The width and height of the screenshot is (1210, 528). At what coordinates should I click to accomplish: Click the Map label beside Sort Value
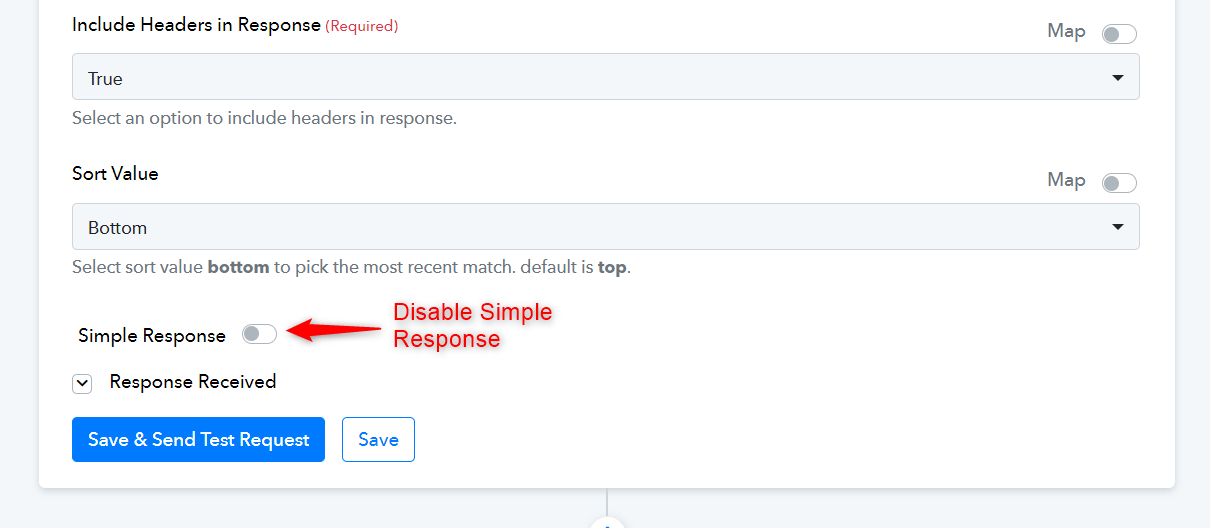click(1066, 180)
